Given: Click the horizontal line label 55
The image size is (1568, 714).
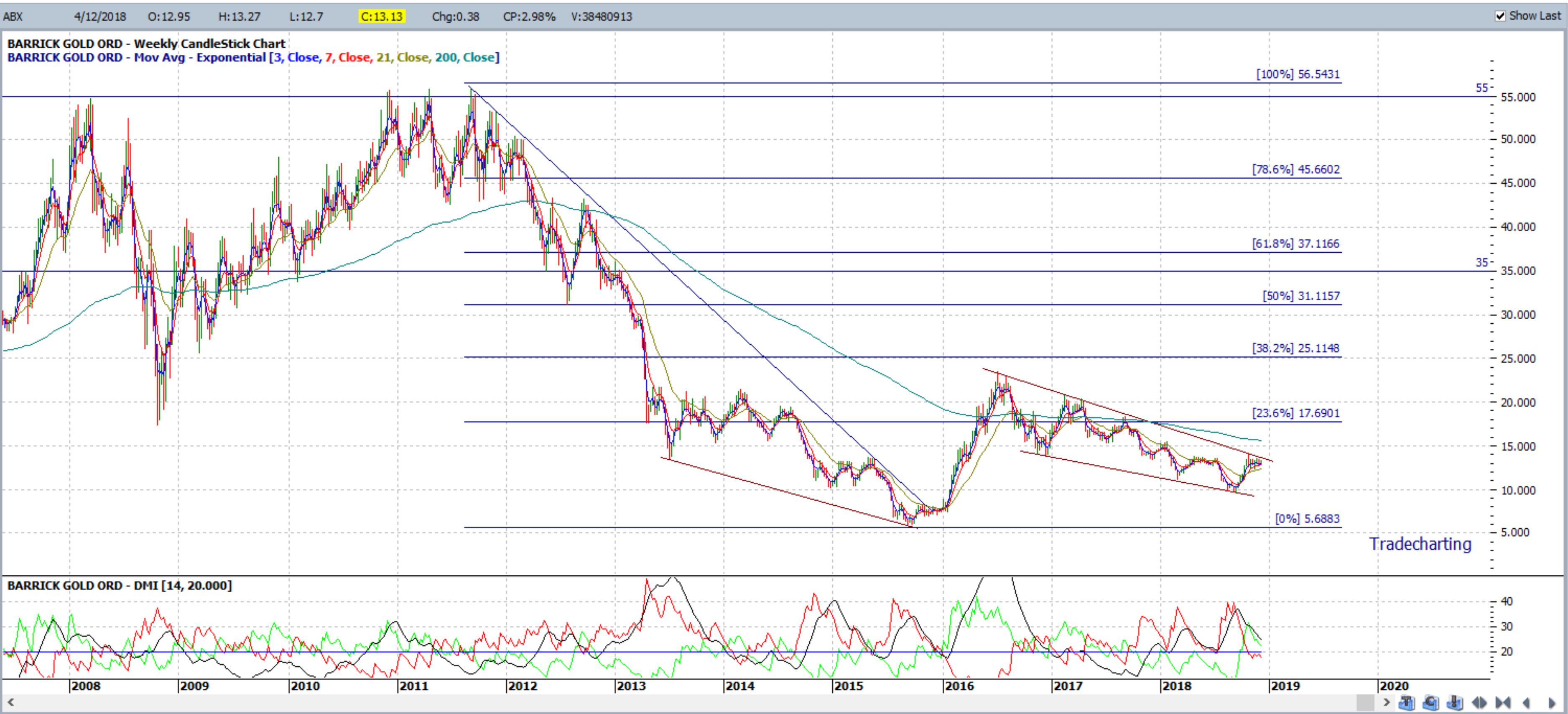Looking at the screenshot, I should (x=1481, y=88).
